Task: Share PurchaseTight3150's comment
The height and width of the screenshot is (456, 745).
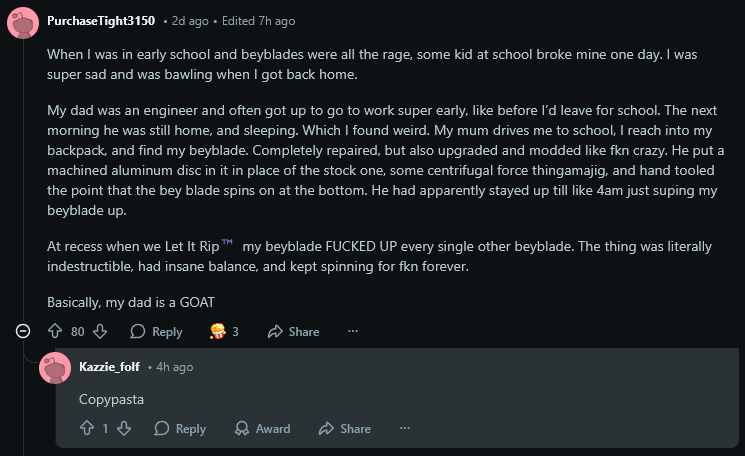Action: point(293,331)
